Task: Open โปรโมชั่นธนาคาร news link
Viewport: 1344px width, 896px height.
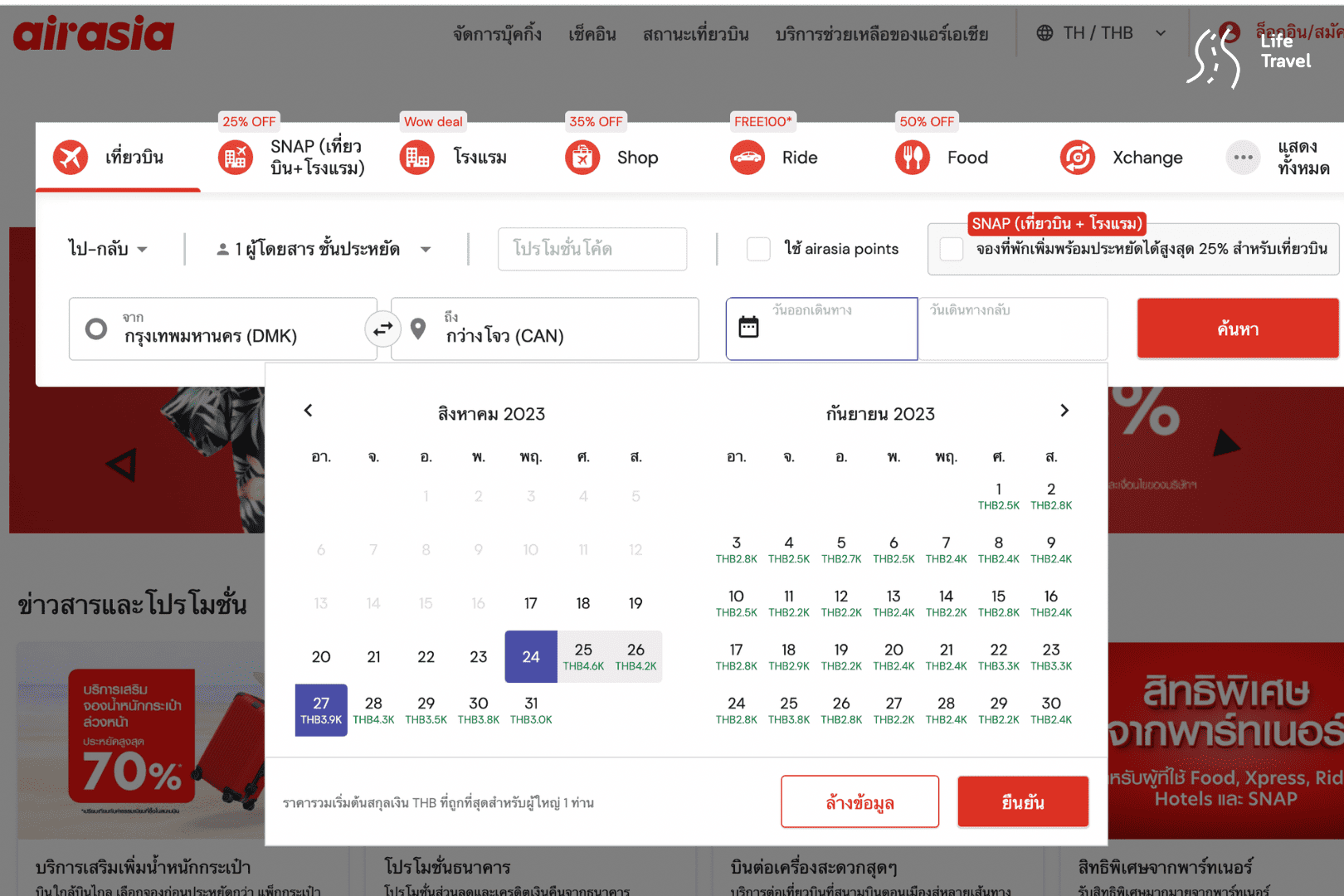Action: [x=447, y=867]
